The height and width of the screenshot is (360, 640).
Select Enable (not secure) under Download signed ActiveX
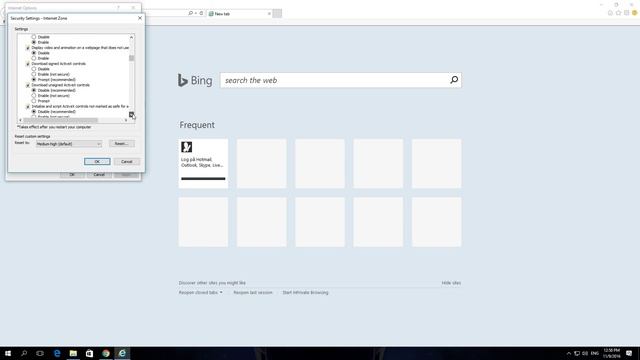coord(34,74)
